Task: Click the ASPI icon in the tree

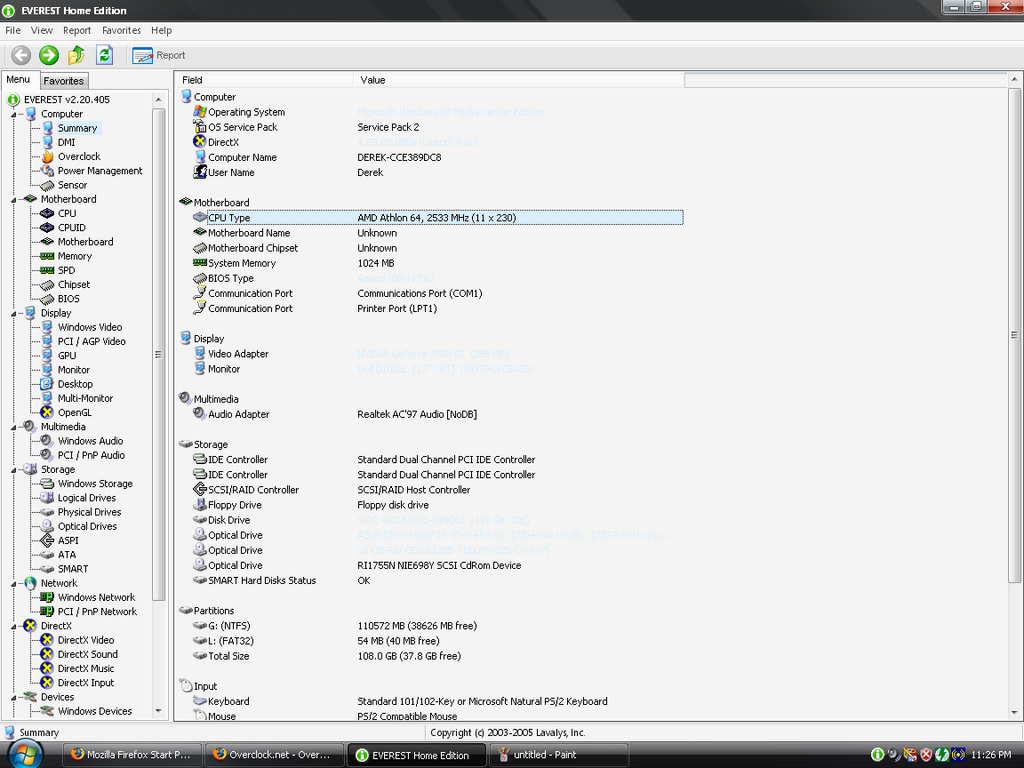Action: coord(47,541)
